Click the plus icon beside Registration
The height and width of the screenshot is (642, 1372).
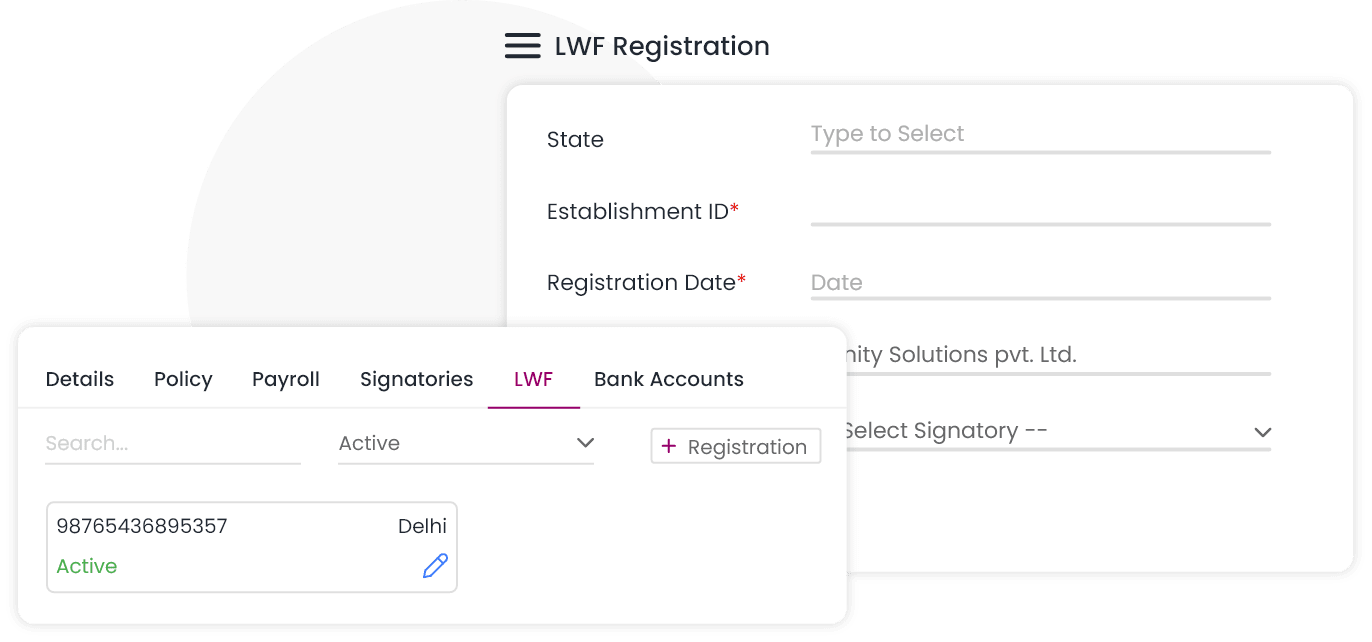coord(670,446)
